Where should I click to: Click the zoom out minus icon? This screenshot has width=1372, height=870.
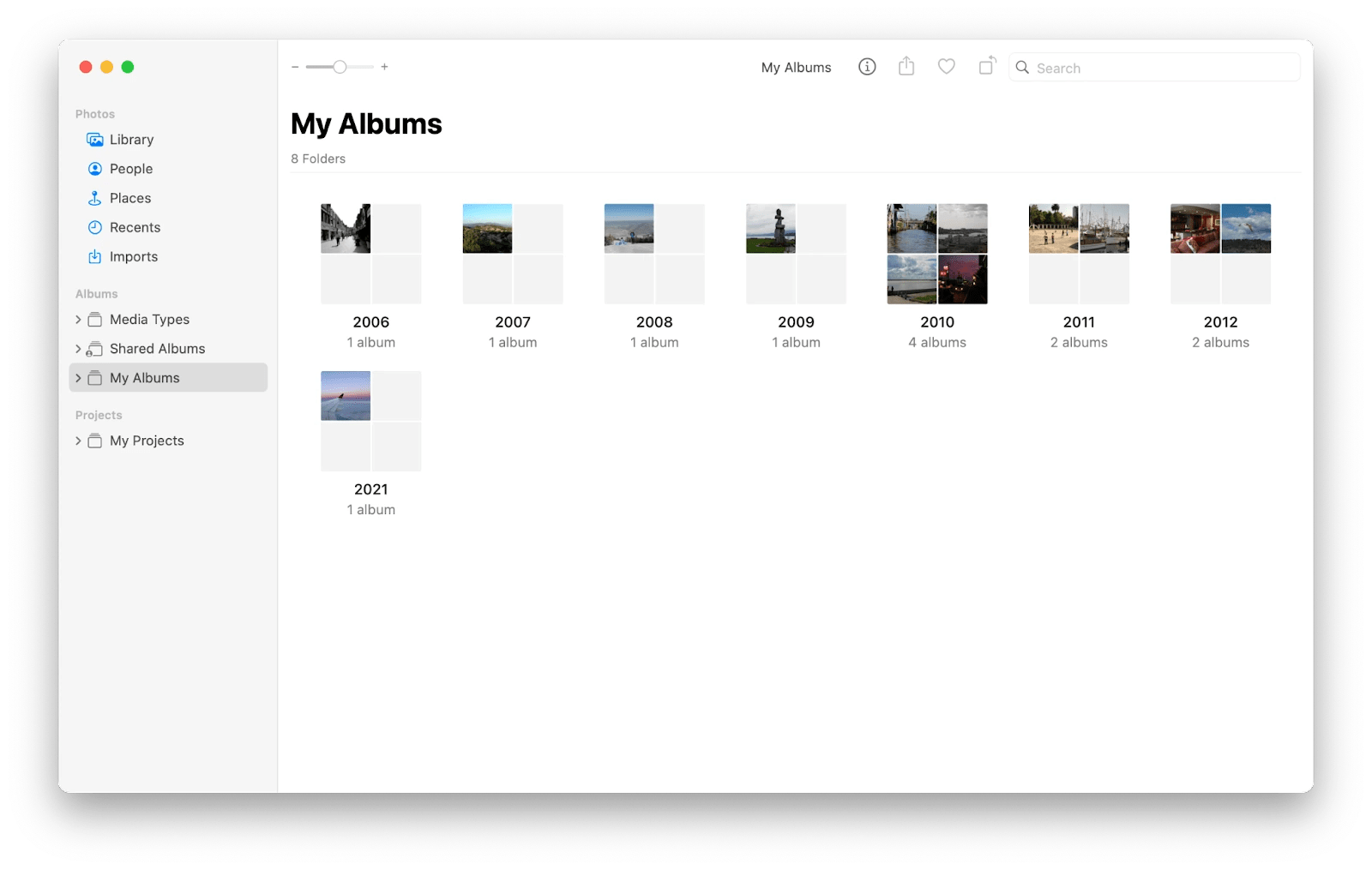(x=295, y=67)
